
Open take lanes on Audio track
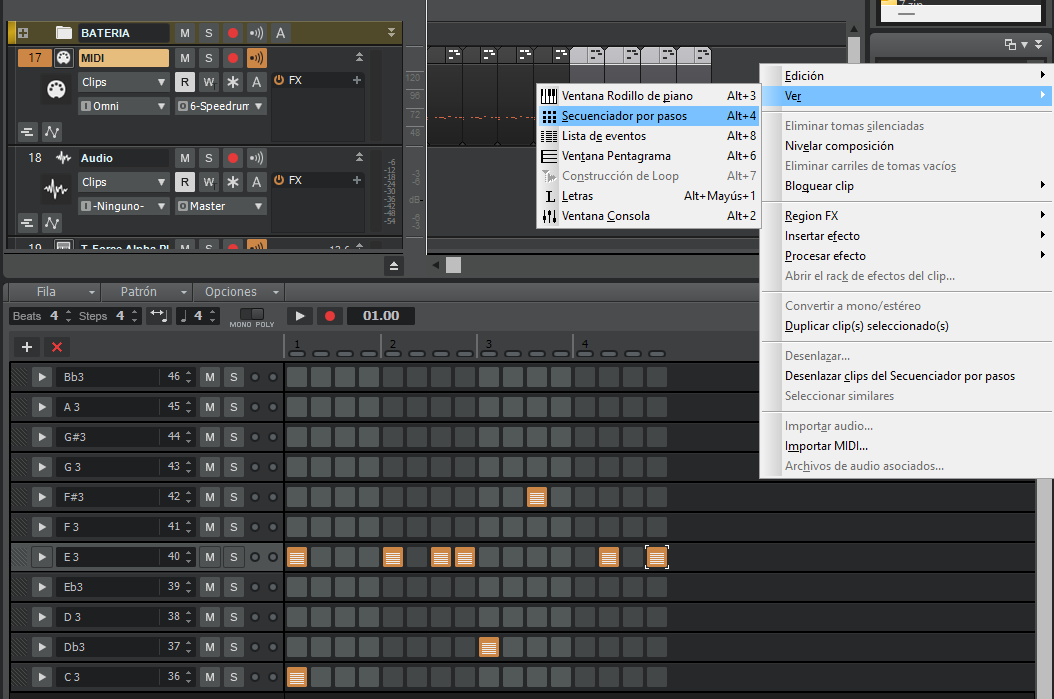27,222
